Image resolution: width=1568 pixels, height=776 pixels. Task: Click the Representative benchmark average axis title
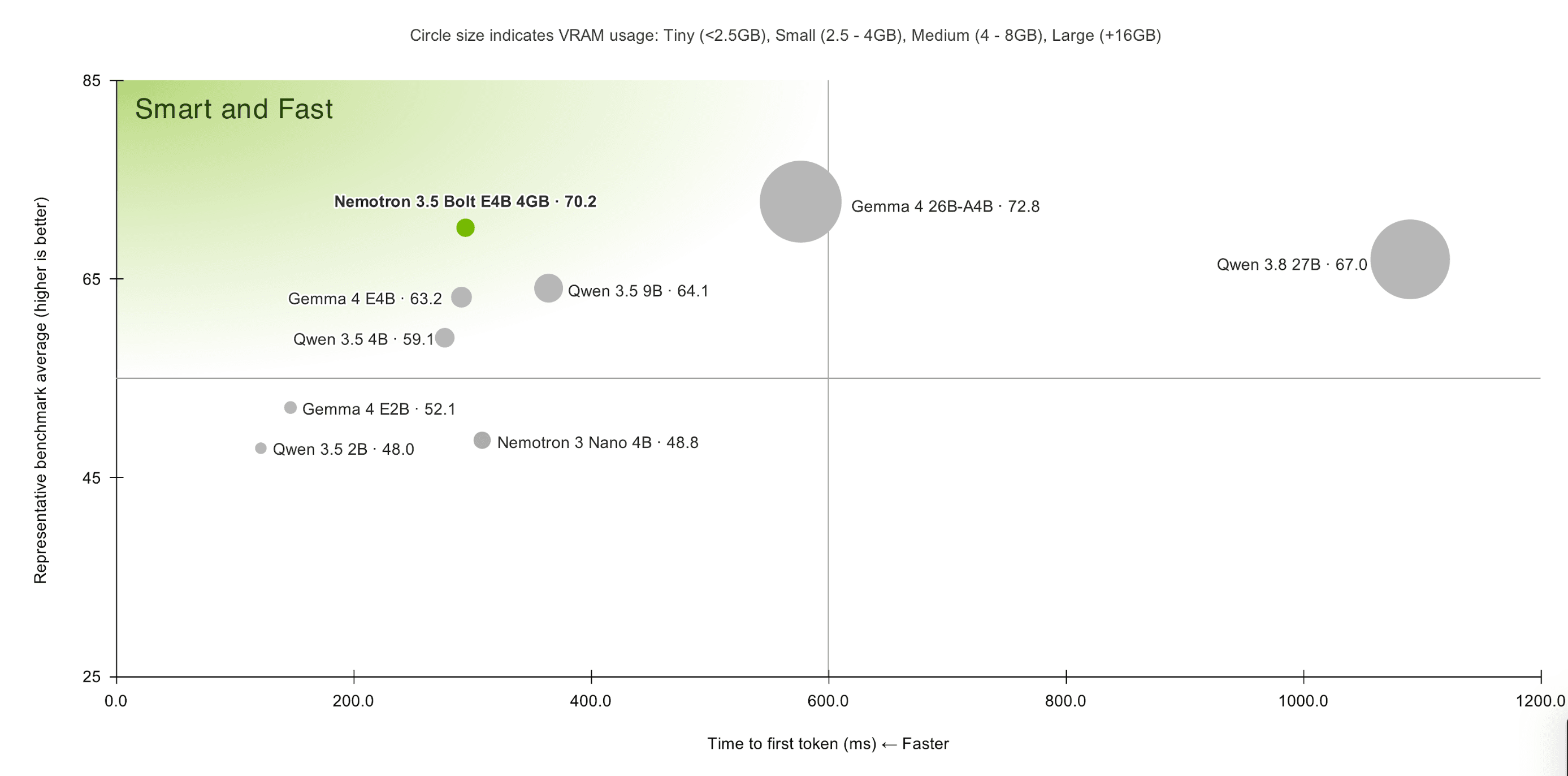(40, 390)
